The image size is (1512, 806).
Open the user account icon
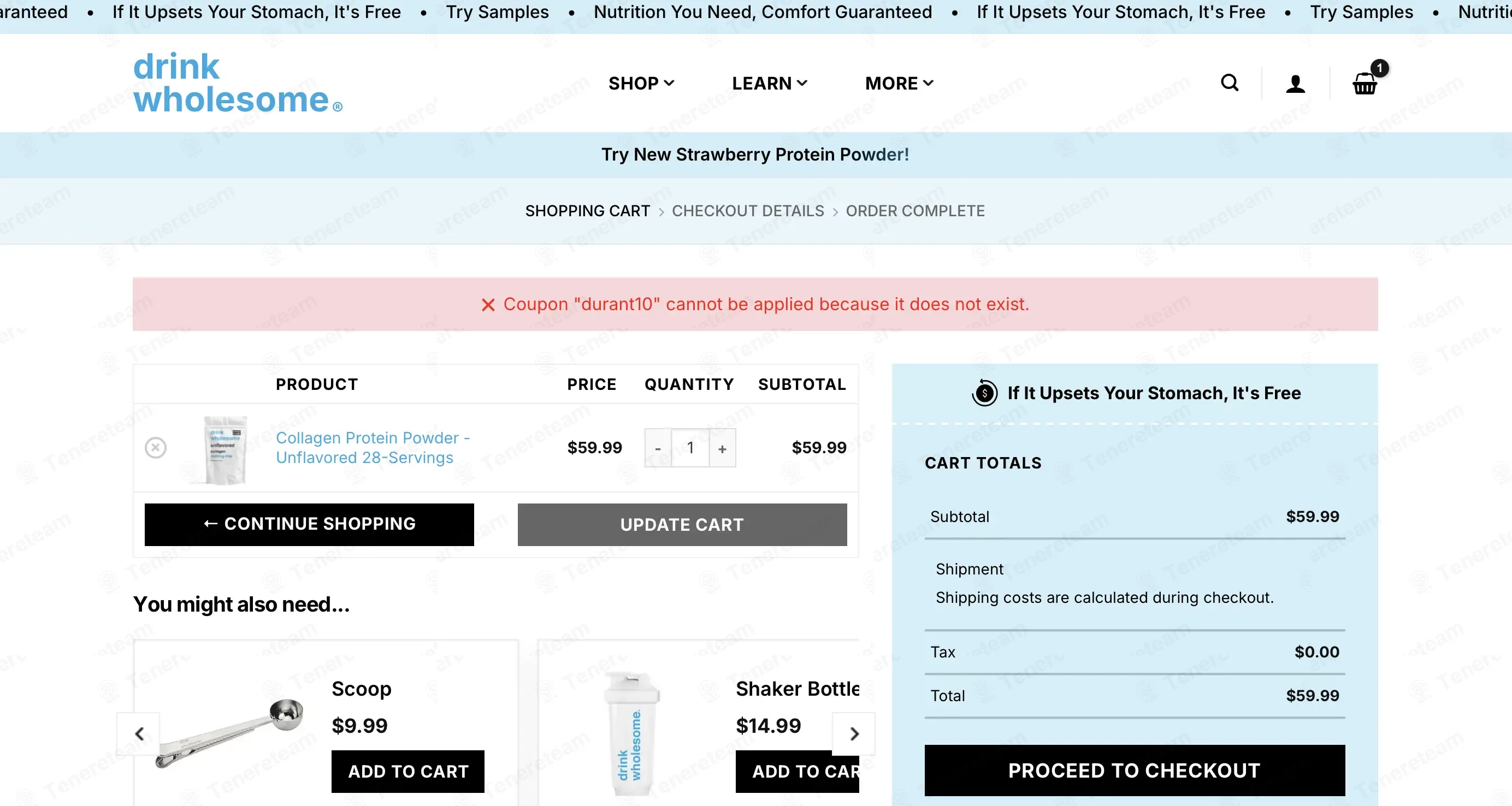coord(1295,84)
